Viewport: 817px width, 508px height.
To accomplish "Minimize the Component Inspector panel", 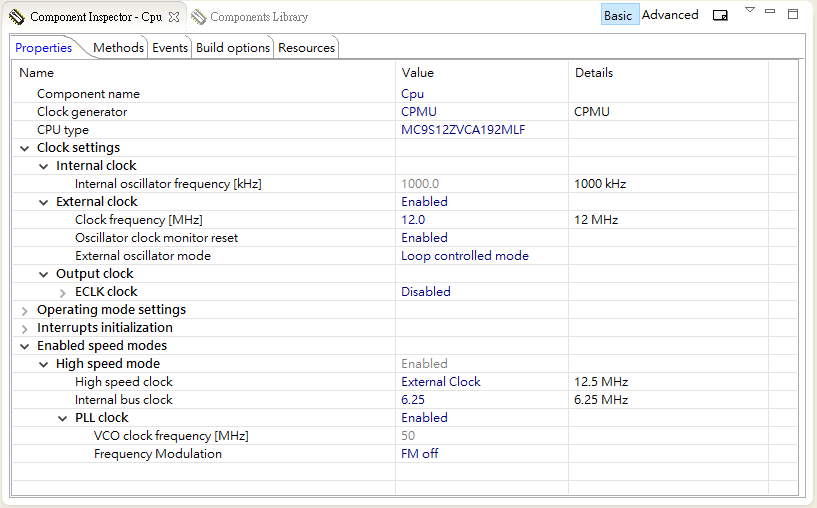I will (770, 12).
